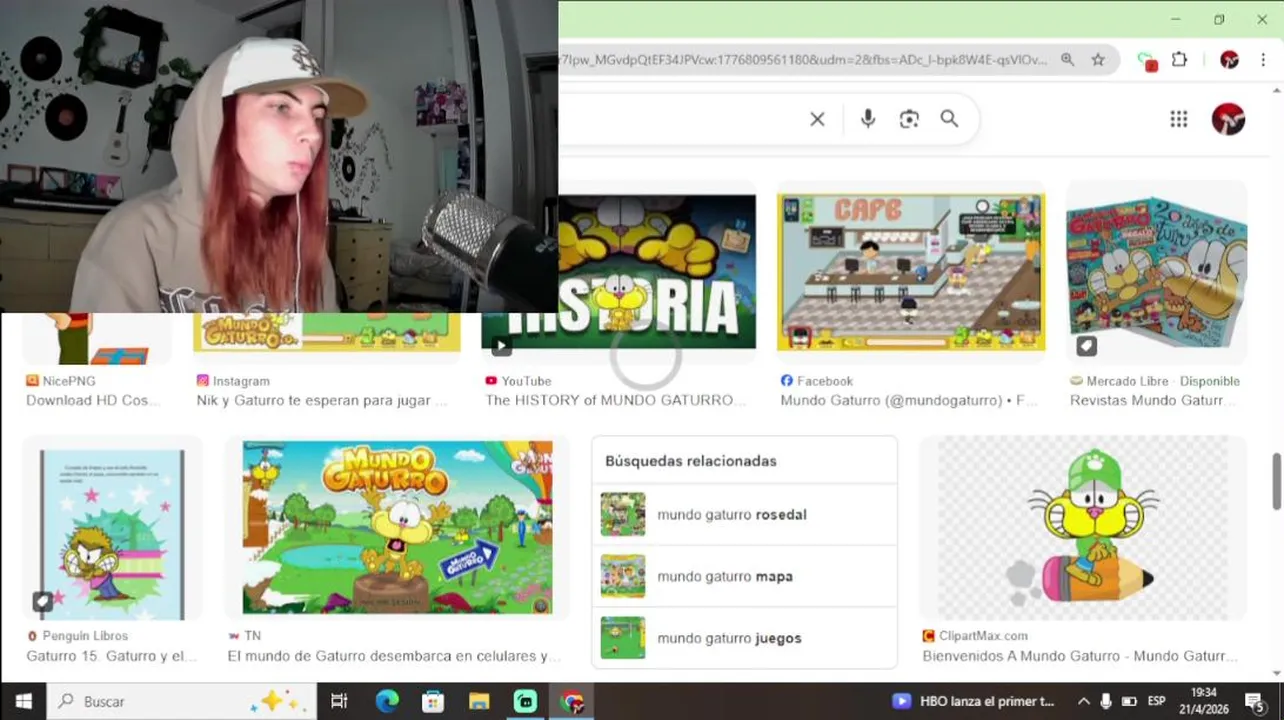The image size is (1284, 720).
Task: Click the rosedal related search thumbnail
Action: (x=622, y=514)
